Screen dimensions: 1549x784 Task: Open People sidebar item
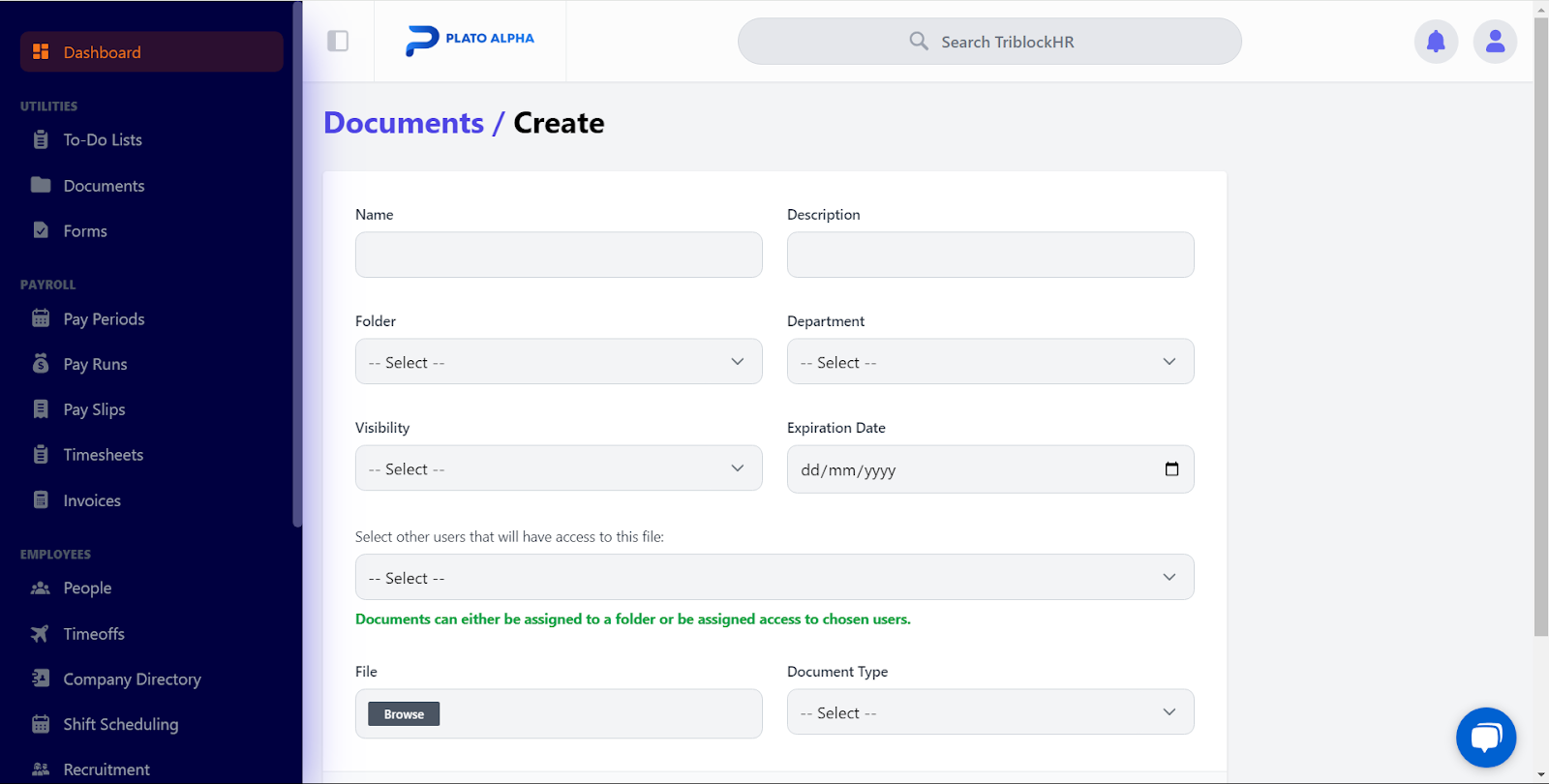tap(87, 588)
